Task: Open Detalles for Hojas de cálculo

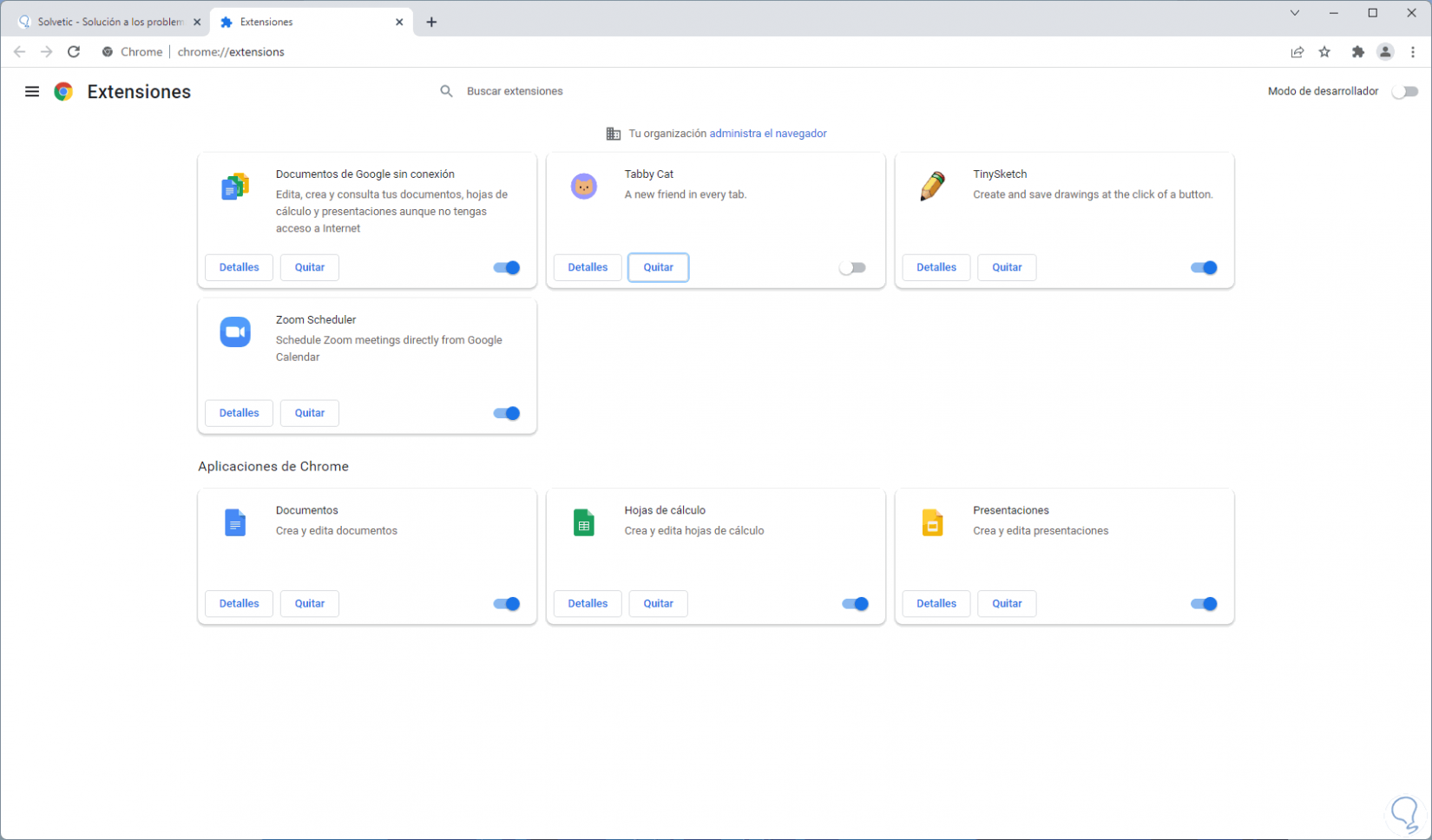Action: [x=588, y=604]
